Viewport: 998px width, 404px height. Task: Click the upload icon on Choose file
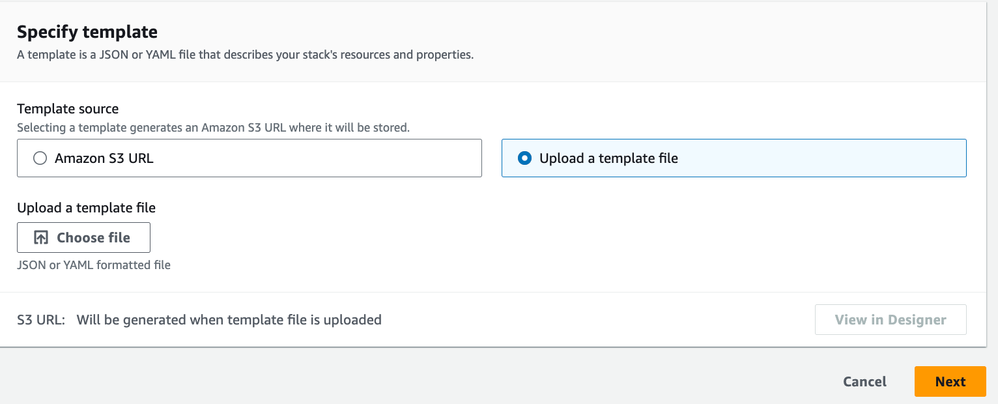41,238
